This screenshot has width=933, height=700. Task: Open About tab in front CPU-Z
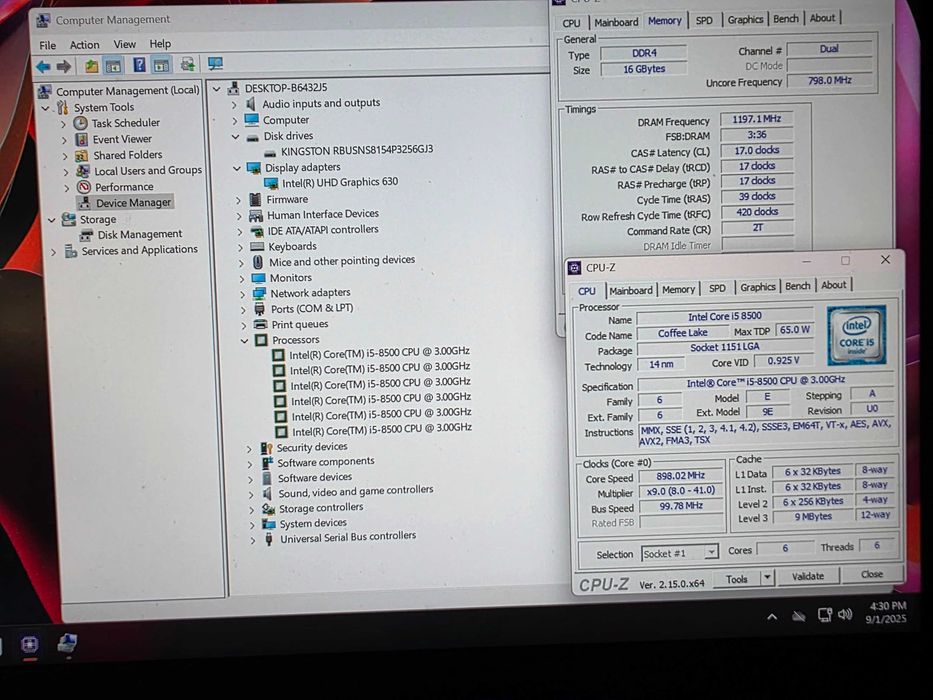[834, 285]
